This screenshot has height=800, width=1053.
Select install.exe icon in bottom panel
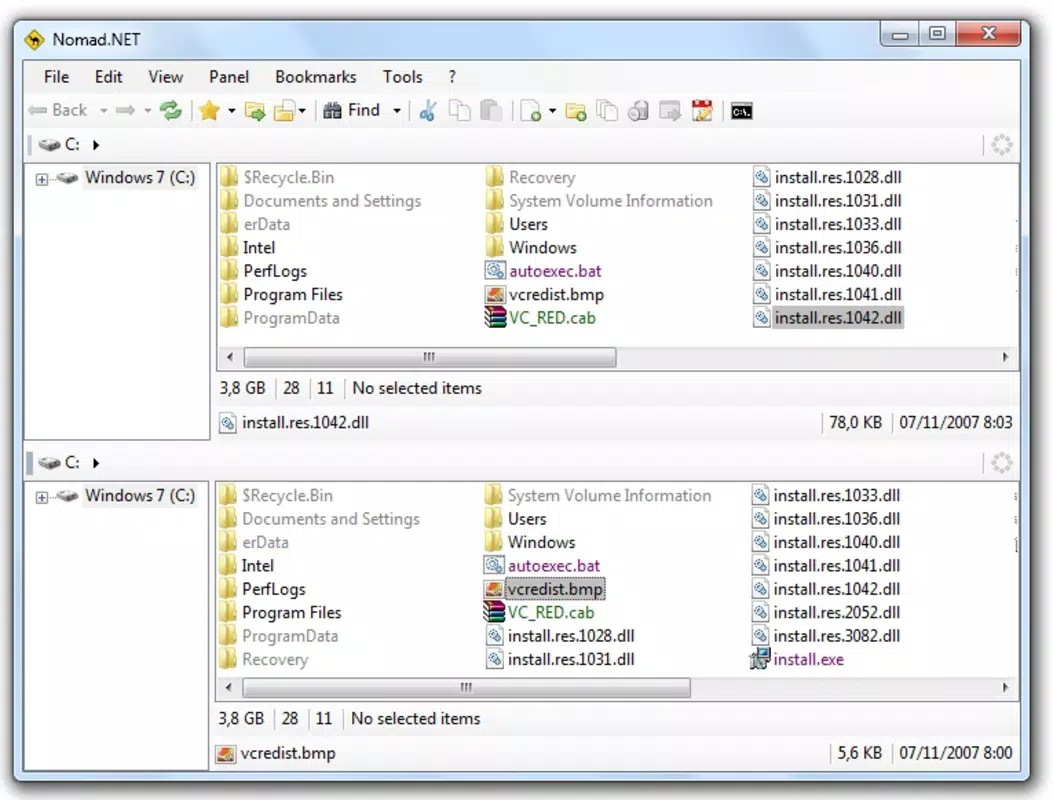click(760, 659)
